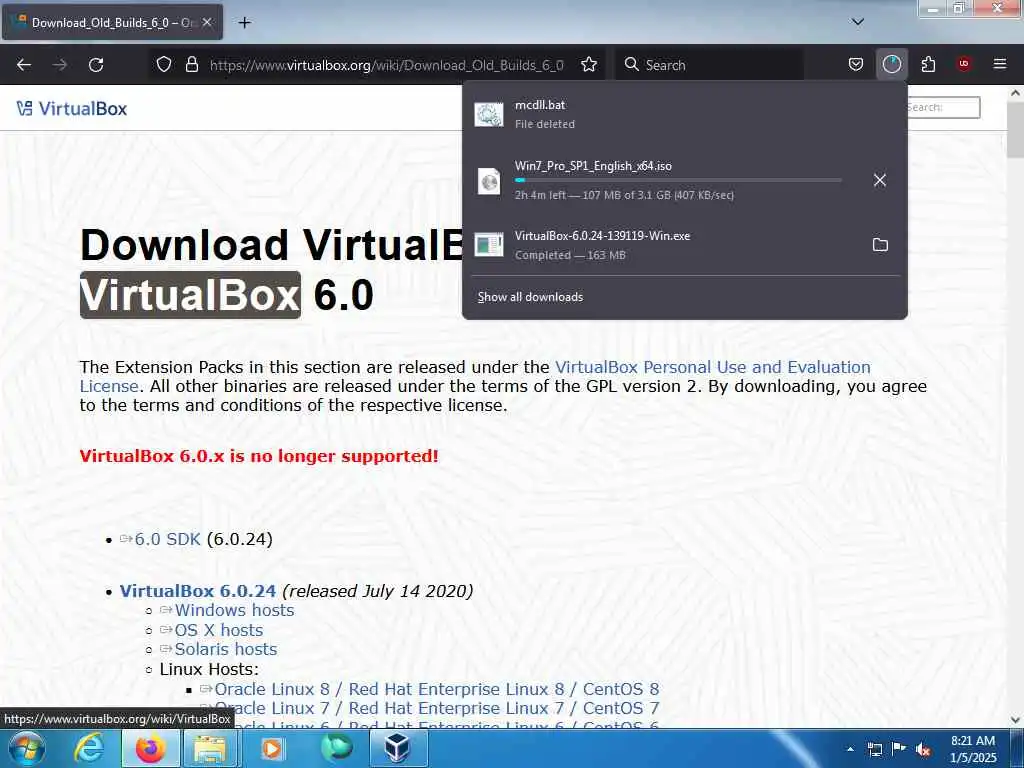
Task: Open Action Center flag icon
Action: coord(899,748)
